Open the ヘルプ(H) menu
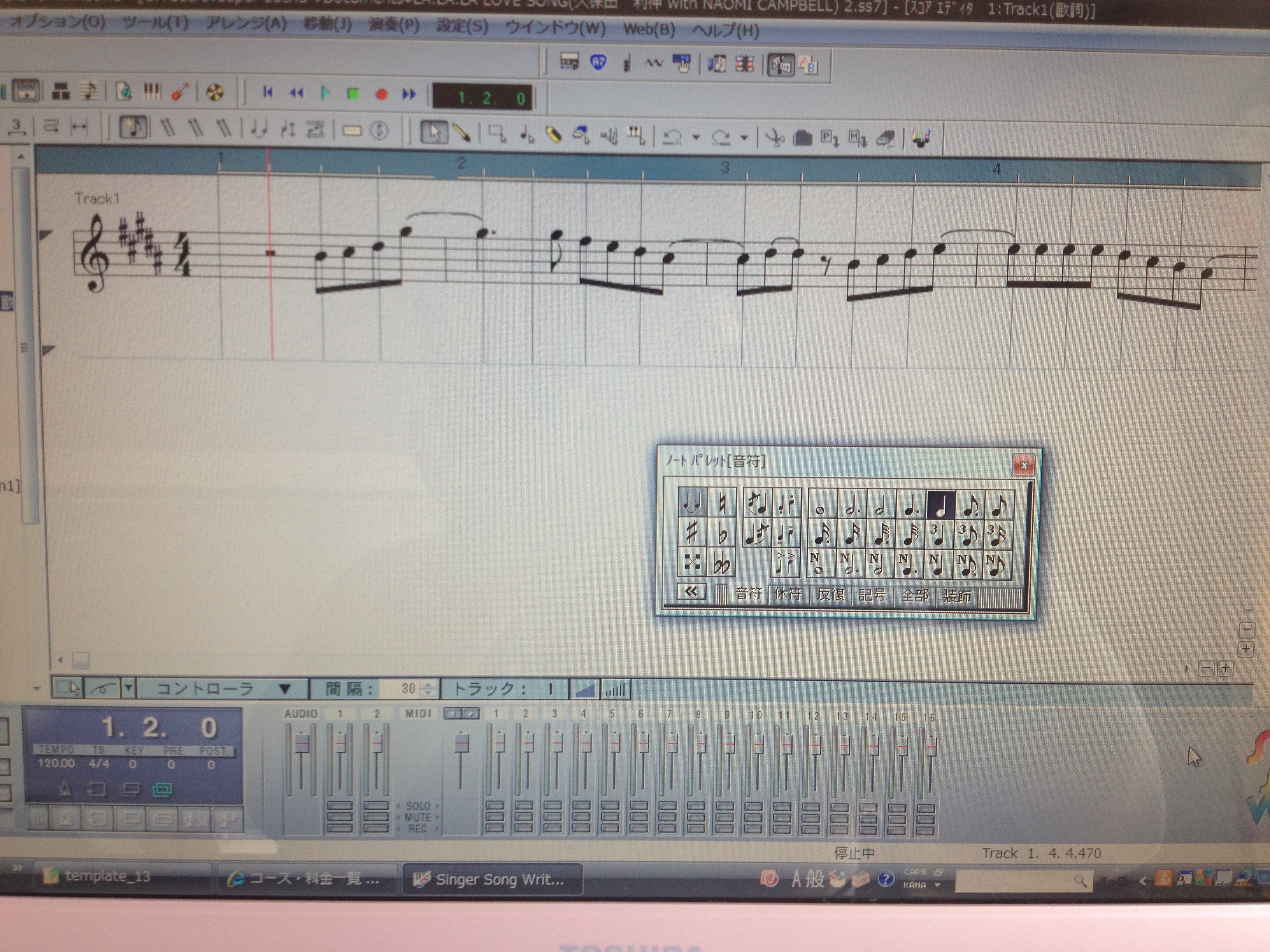Screen dimensions: 1270x952 [725, 30]
